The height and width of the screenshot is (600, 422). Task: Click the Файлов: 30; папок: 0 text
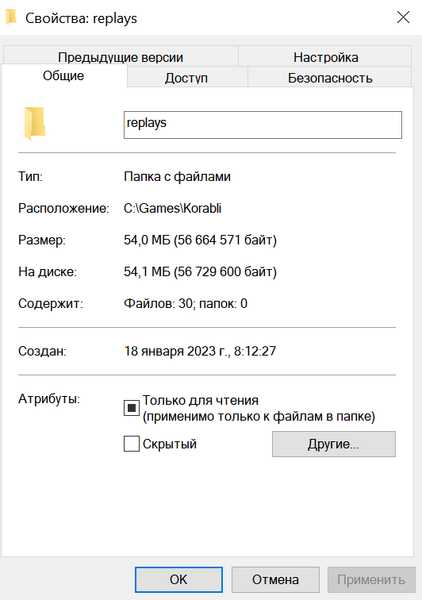pyautogui.click(x=186, y=303)
